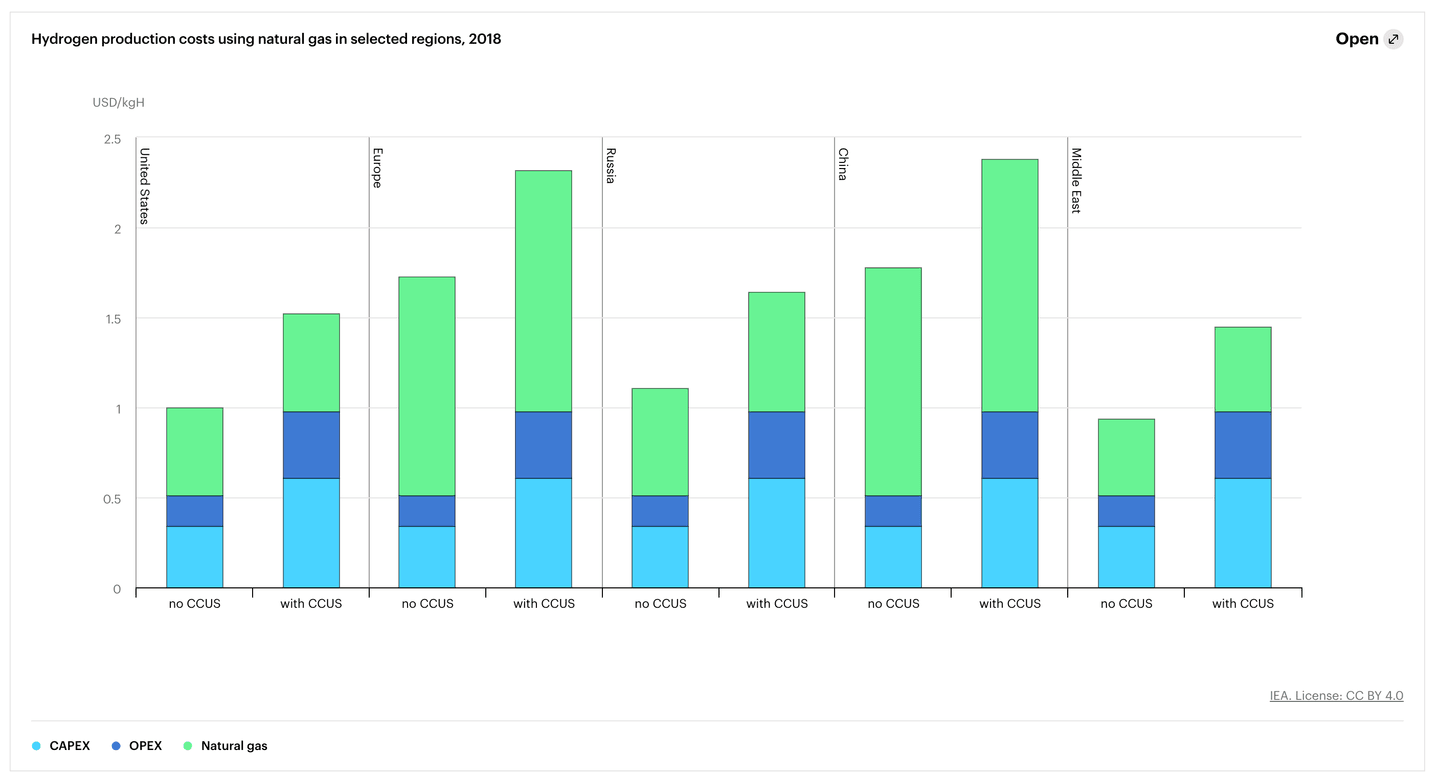This screenshot has height=782, width=1440.
Task: Click the green Natural gas legend dot
Action: click(187, 746)
